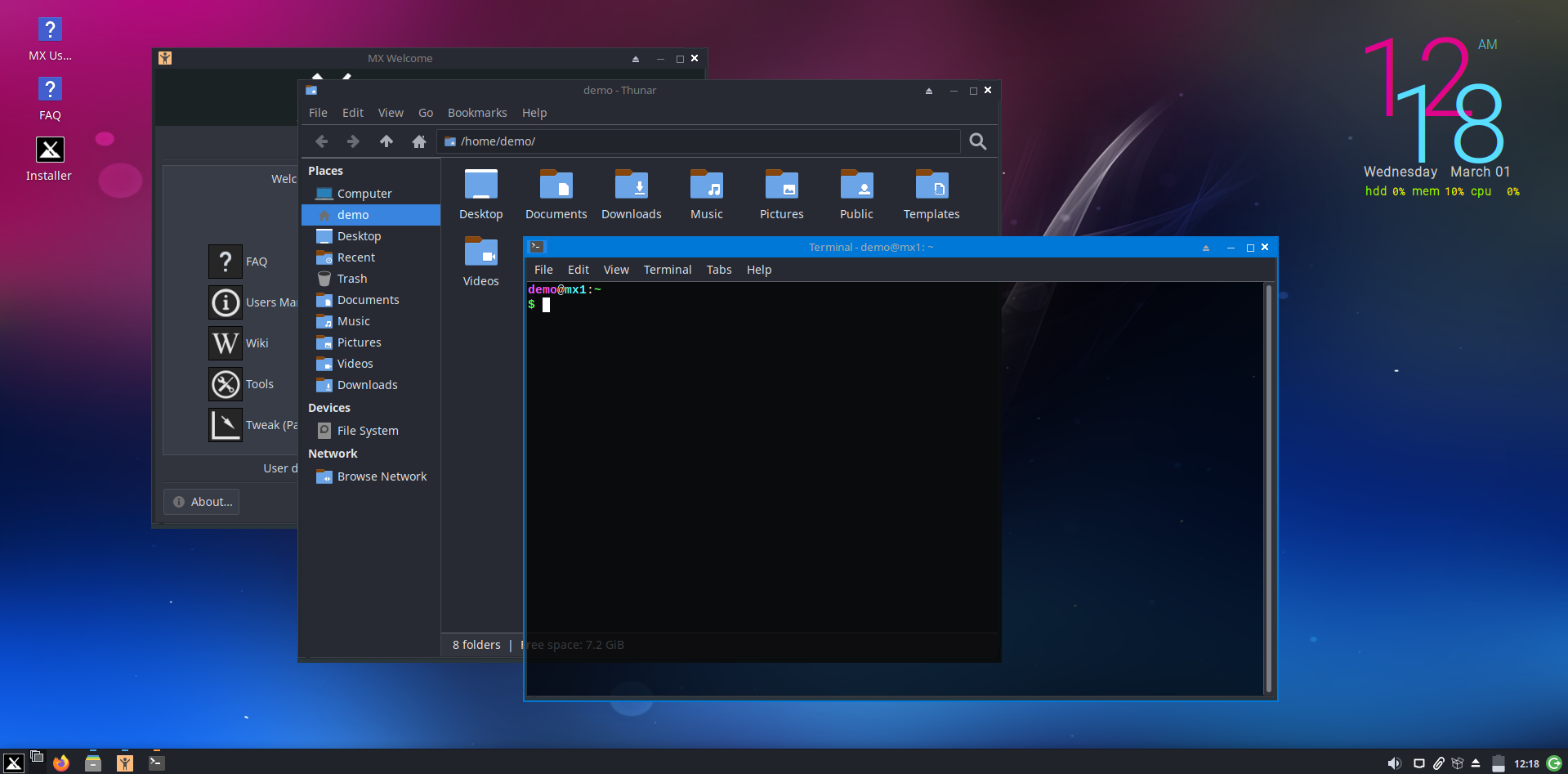This screenshot has width=1568, height=774.
Task: Open the Bookmarks menu in Thunar
Action: [477, 113]
